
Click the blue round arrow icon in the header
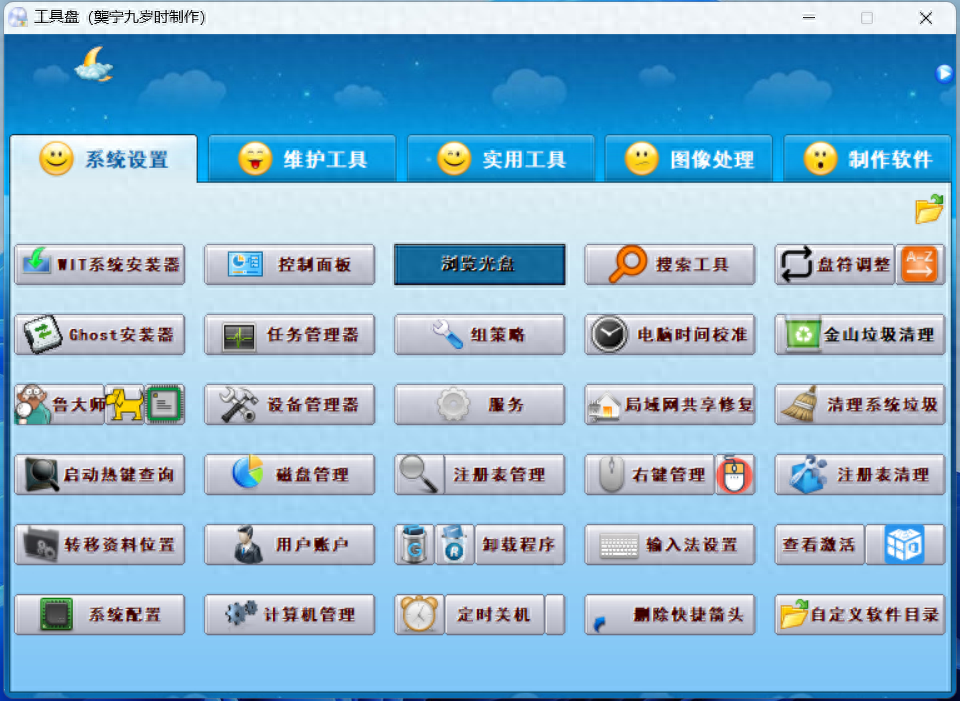(x=944, y=73)
